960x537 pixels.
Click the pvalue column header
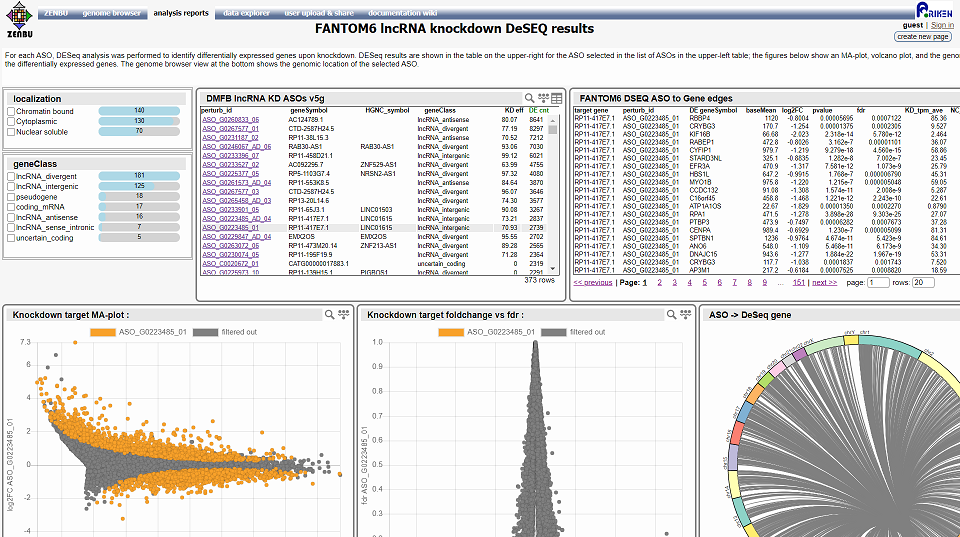(x=822, y=111)
